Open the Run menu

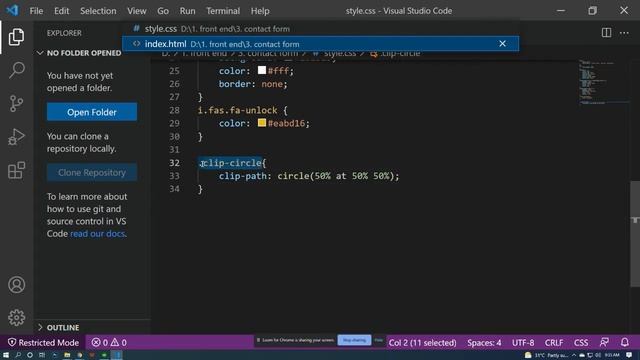pyautogui.click(x=187, y=11)
